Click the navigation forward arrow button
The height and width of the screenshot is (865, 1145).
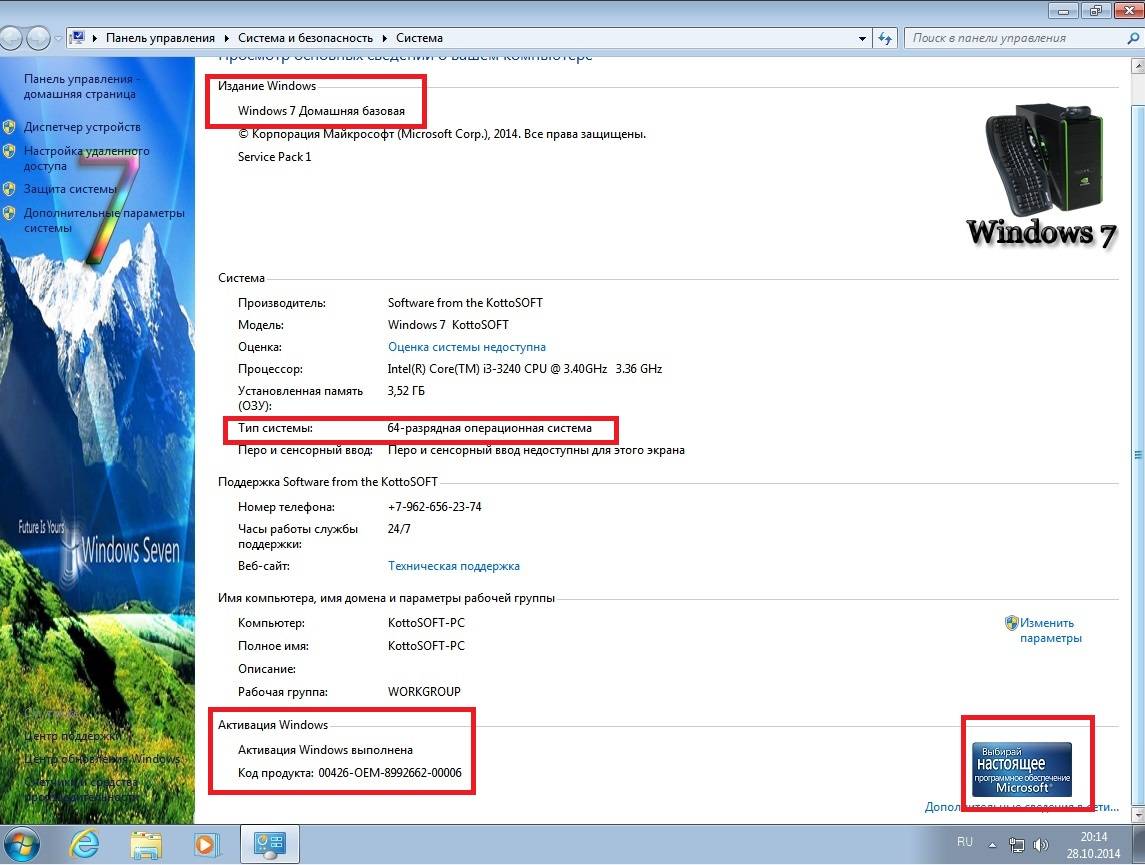point(38,37)
